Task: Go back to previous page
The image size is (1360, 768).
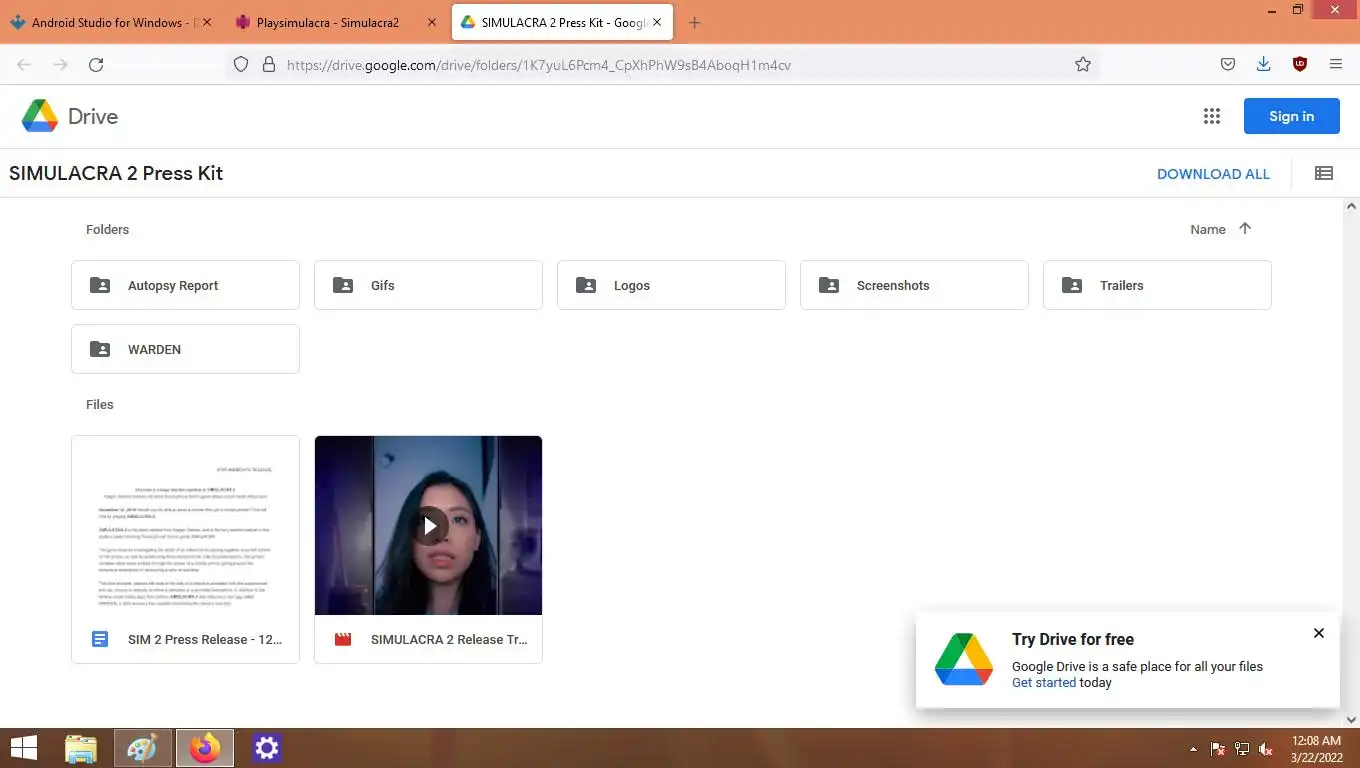Action: tap(24, 65)
